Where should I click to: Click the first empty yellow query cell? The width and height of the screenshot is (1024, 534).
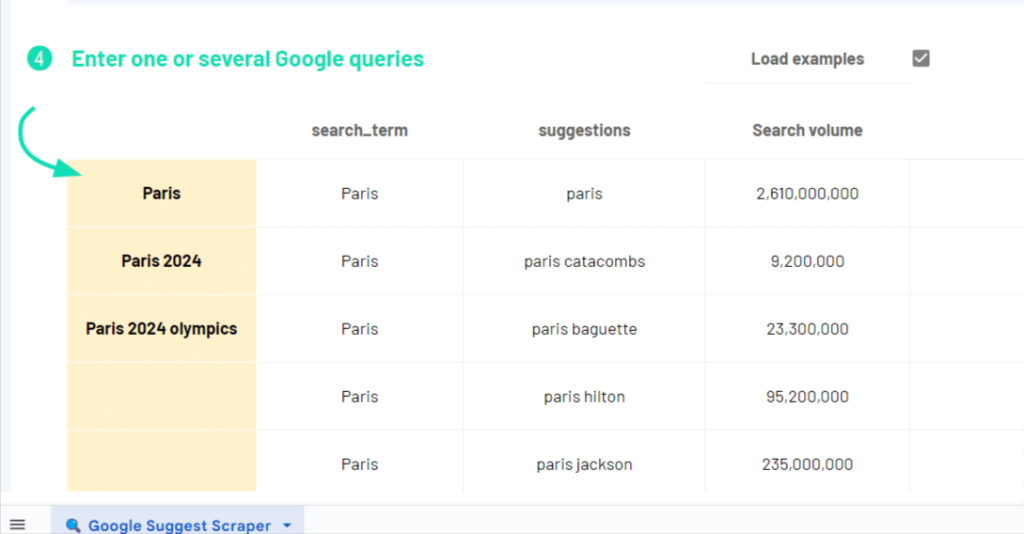click(x=161, y=396)
